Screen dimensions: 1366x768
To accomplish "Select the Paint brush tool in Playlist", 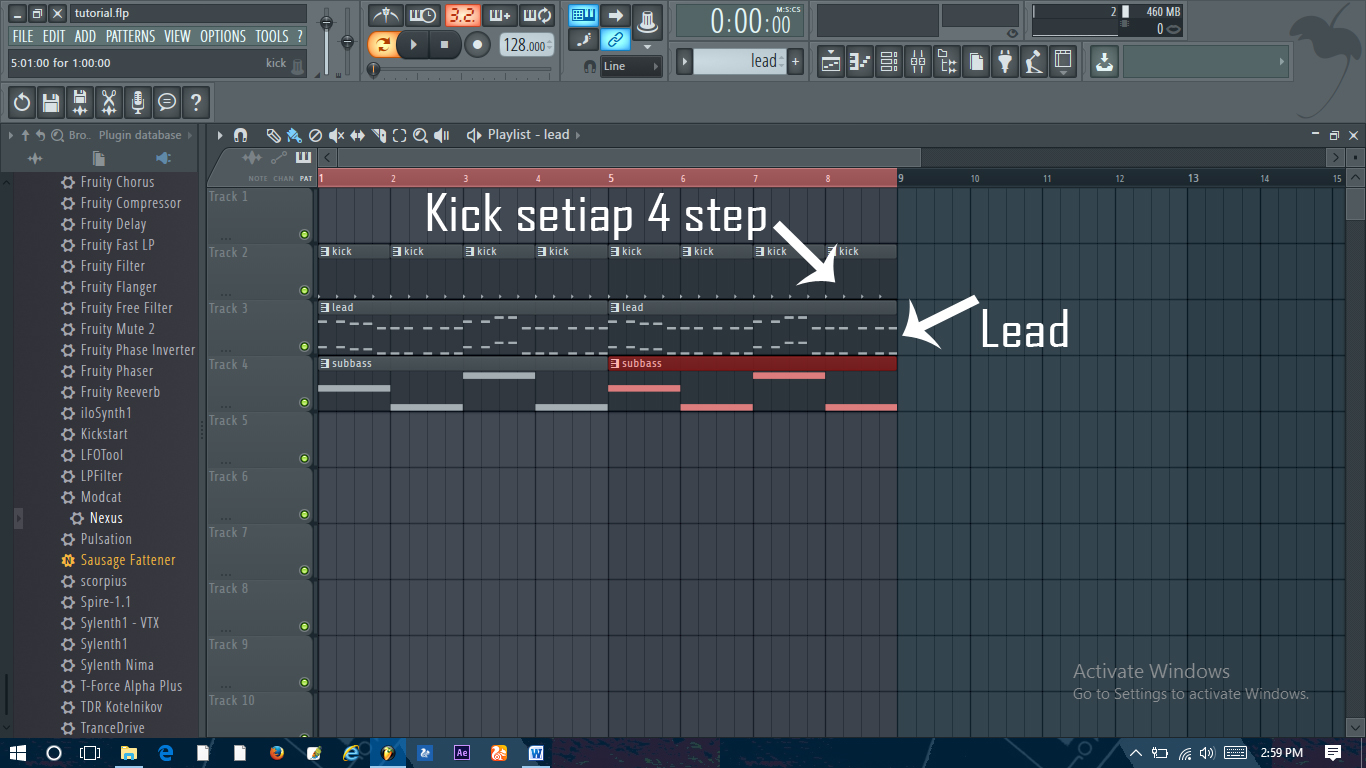I will (x=293, y=135).
